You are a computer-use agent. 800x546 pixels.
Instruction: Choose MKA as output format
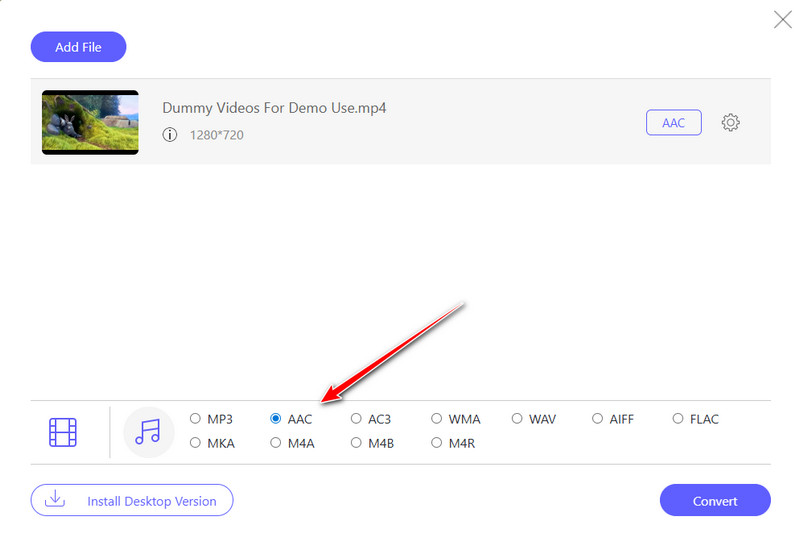coord(196,443)
